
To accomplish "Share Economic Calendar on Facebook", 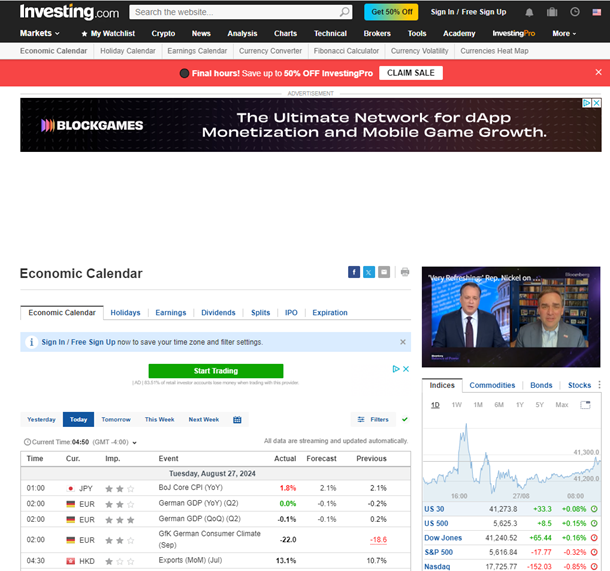I will [x=354, y=272].
